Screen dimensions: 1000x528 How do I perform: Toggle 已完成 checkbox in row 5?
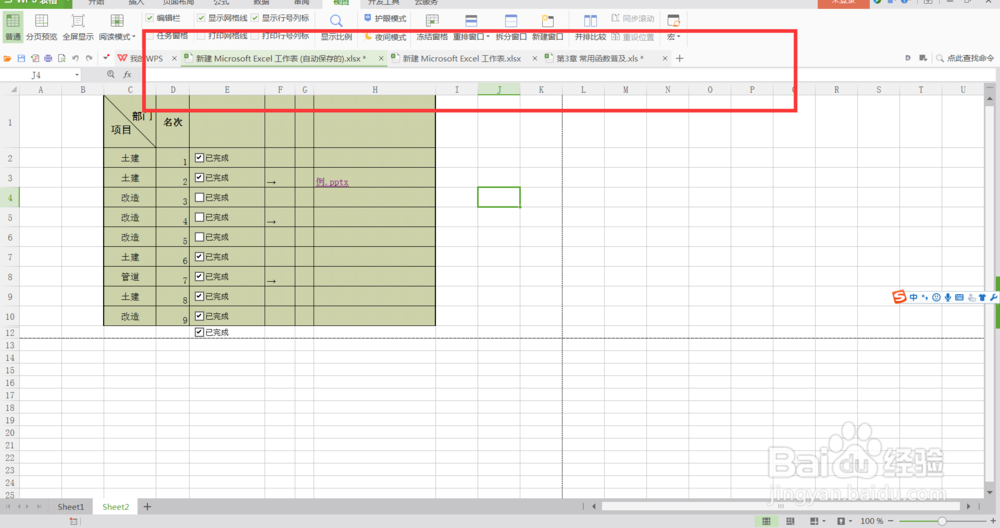tap(200, 217)
